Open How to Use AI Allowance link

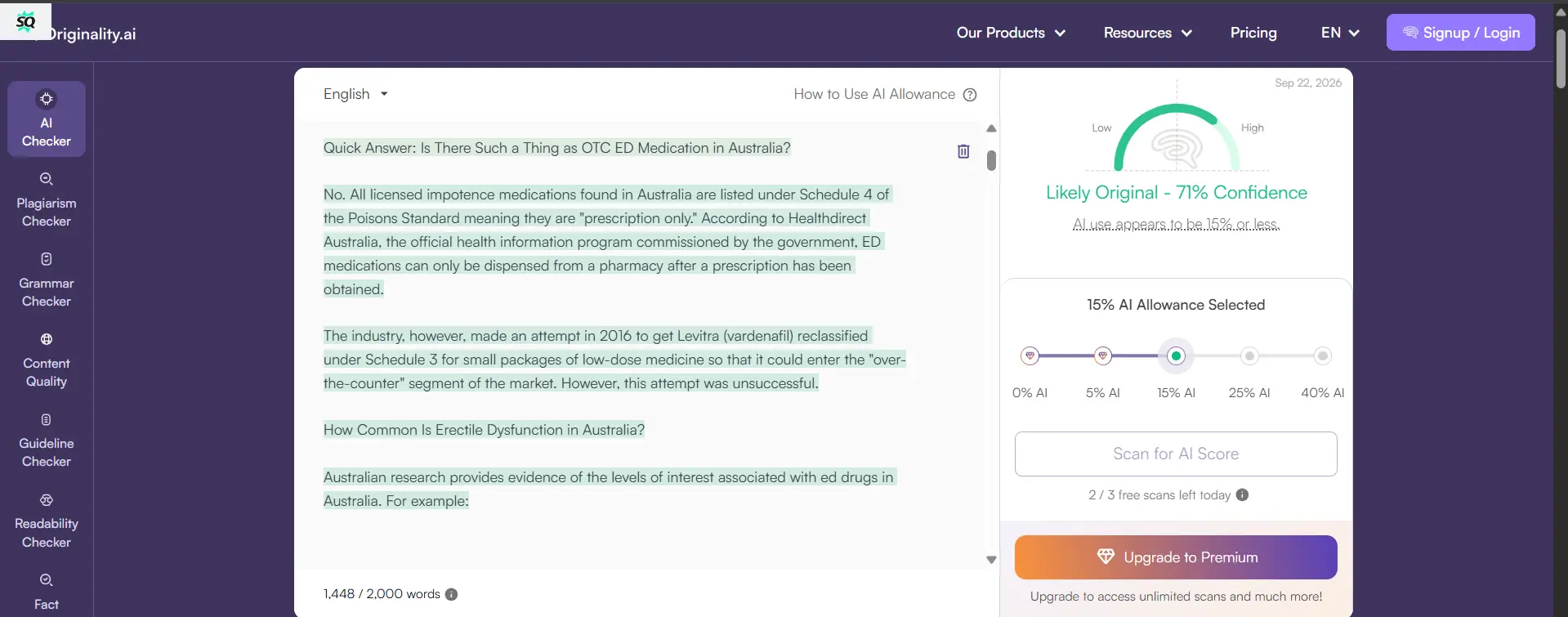click(x=874, y=94)
